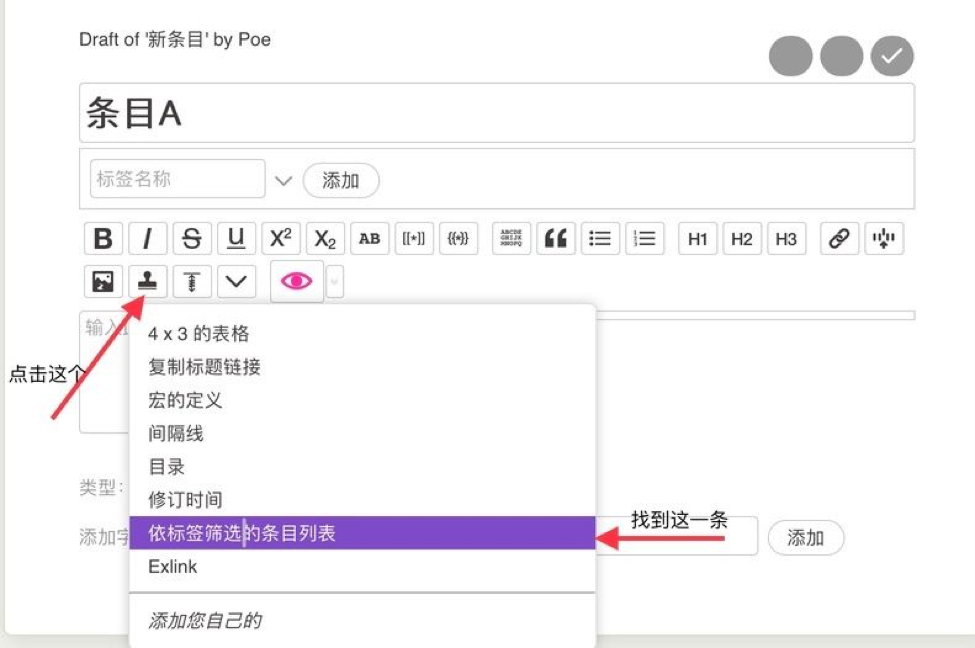
Task: Apply superscript X² formatting
Action: [280, 239]
